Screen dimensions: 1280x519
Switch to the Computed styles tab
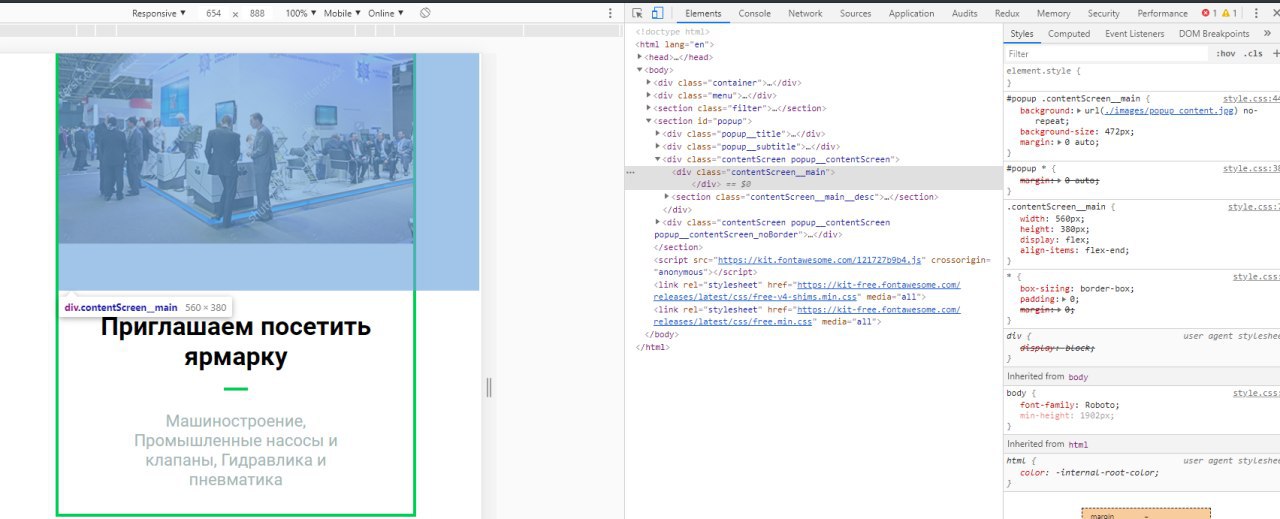1069,33
